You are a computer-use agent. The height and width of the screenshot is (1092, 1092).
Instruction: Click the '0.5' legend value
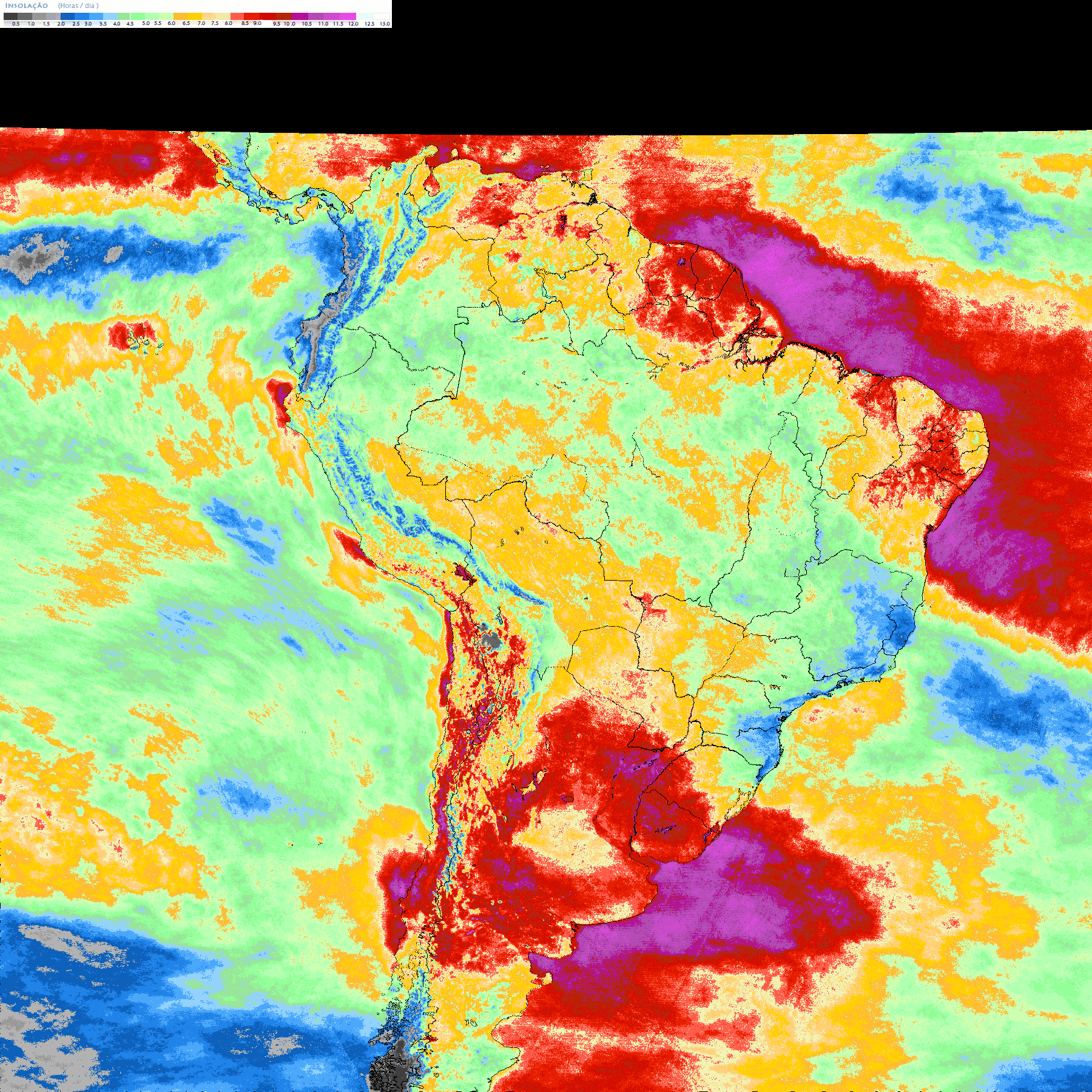pos(16,24)
